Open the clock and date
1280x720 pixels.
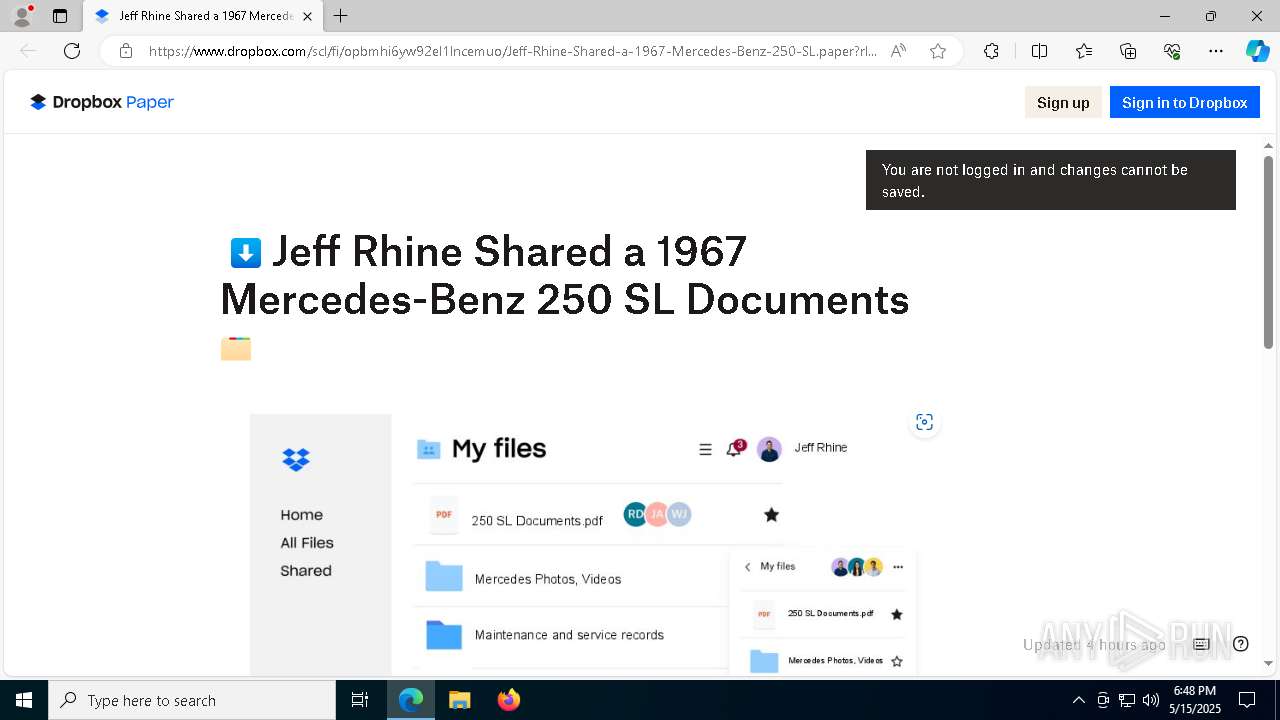point(1195,700)
